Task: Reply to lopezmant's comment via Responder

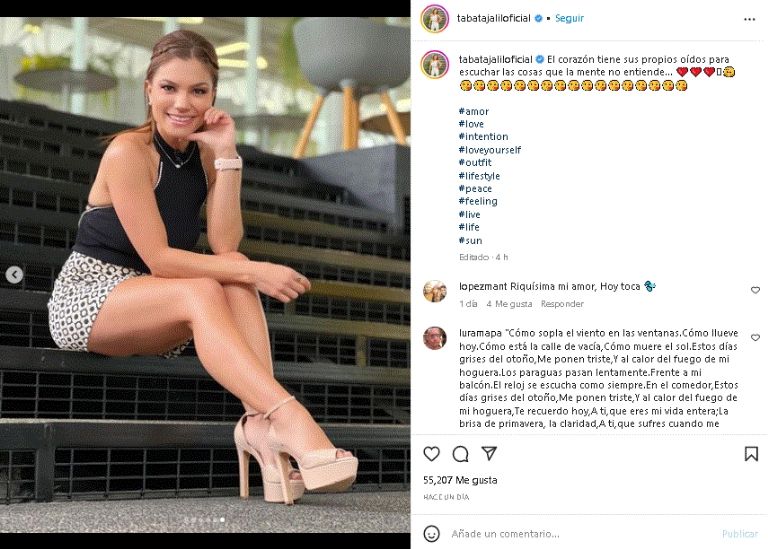Action: pos(562,304)
